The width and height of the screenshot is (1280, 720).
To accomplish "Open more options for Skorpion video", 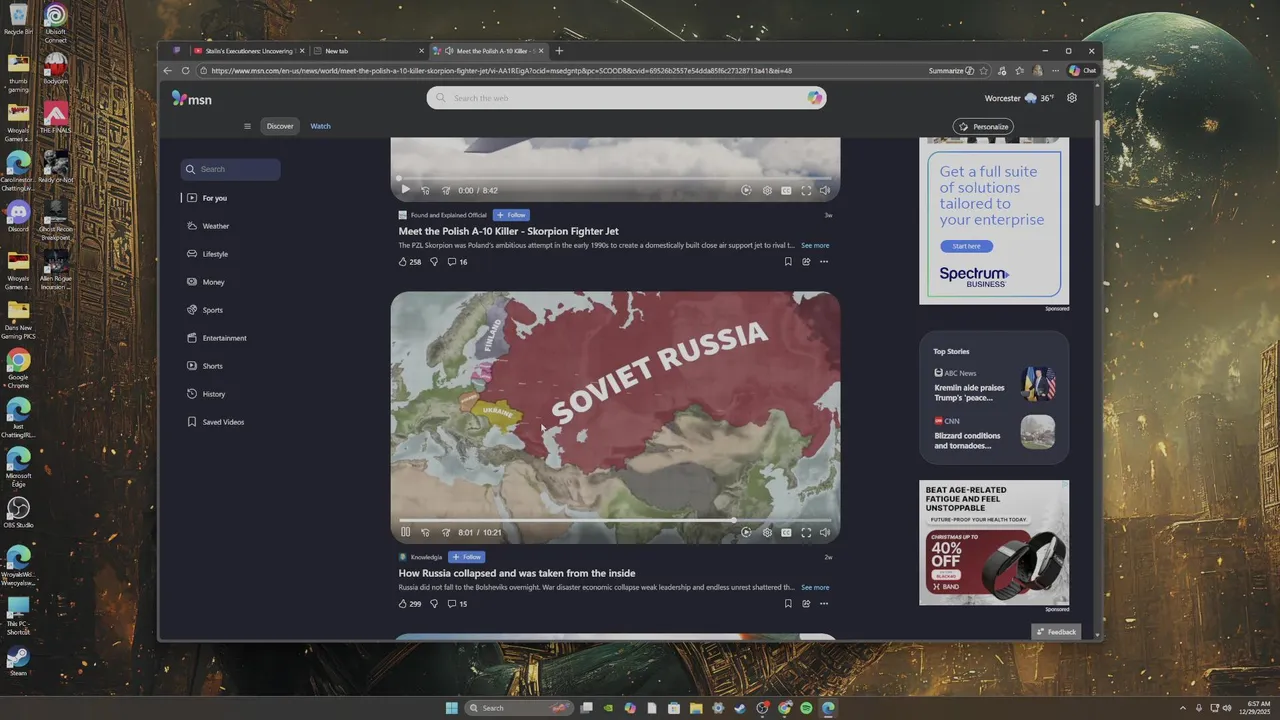I will coord(824,262).
